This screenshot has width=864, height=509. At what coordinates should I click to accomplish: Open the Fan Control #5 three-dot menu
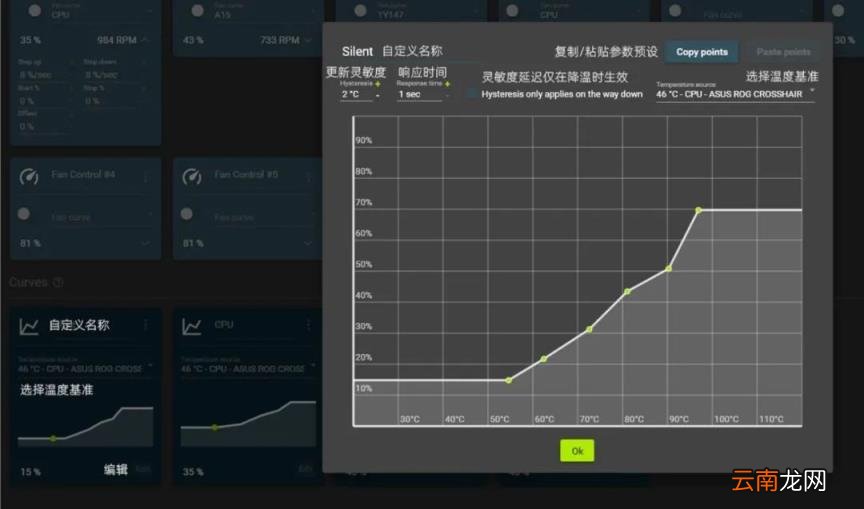point(309,176)
